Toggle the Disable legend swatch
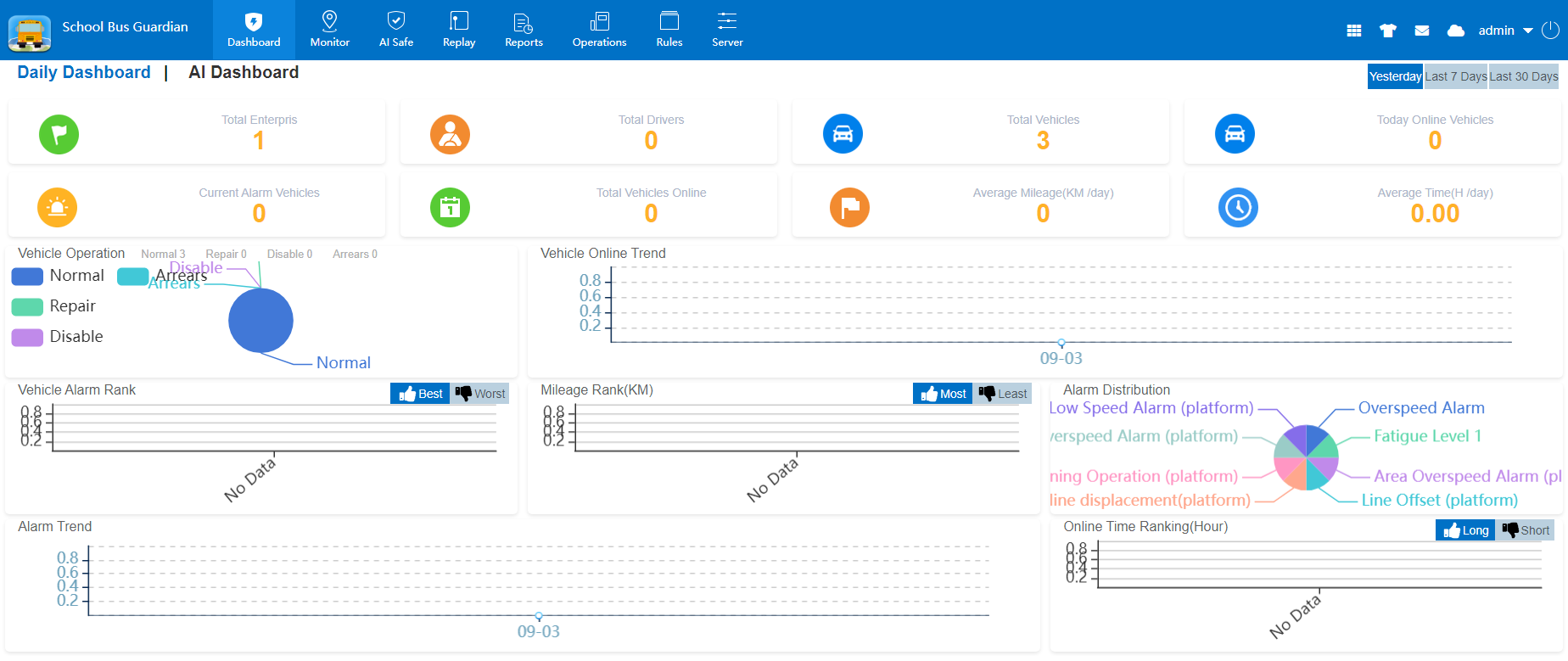Image resolution: width=1568 pixels, height=661 pixels. [27, 337]
